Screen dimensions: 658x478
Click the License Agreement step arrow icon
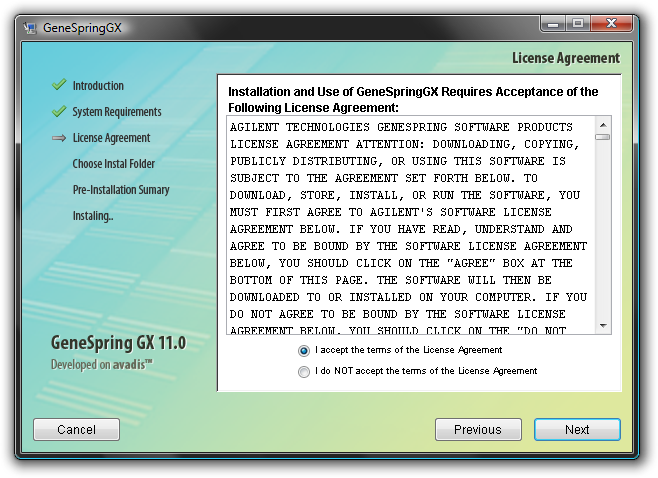click(x=59, y=138)
